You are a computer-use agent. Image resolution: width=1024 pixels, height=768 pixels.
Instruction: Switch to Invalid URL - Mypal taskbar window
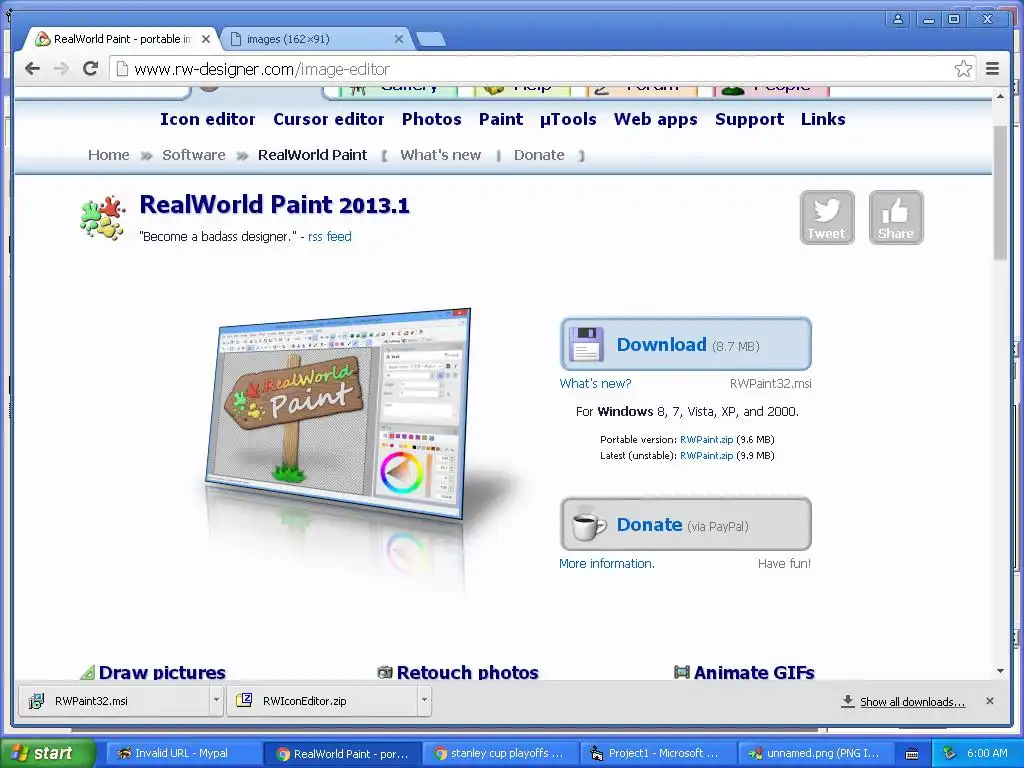[183, 753]
